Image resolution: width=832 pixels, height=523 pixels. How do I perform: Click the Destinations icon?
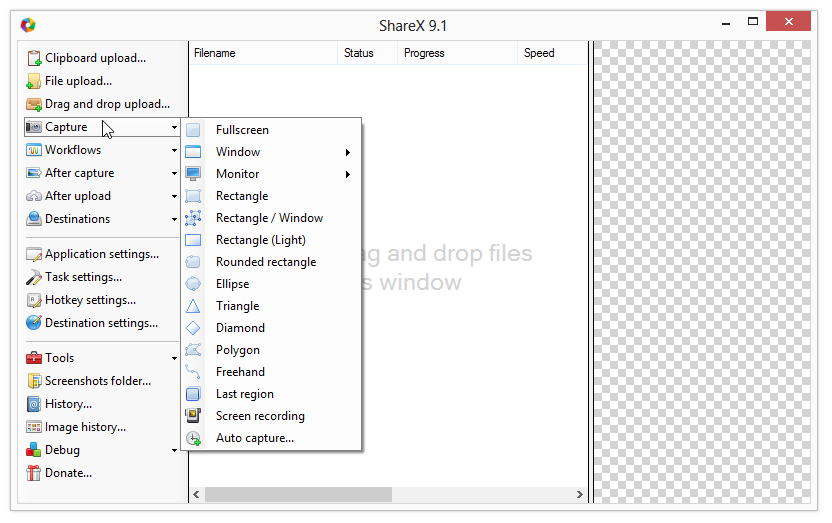click(x=34, y=219)
